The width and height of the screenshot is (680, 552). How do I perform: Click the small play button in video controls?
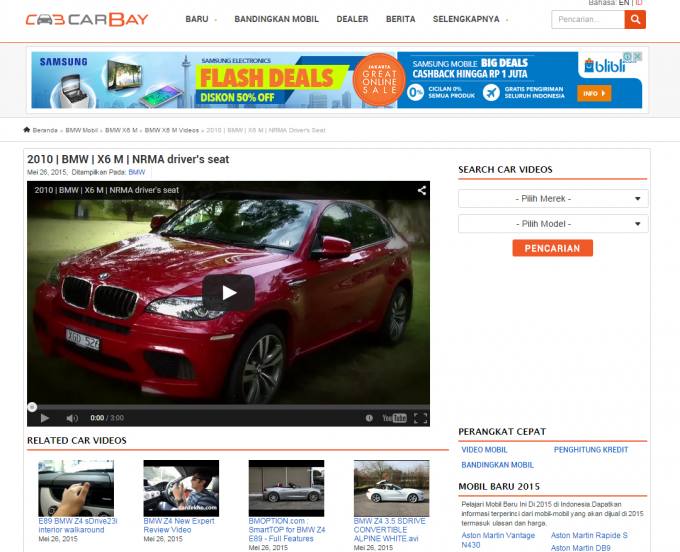click(44, 418)
